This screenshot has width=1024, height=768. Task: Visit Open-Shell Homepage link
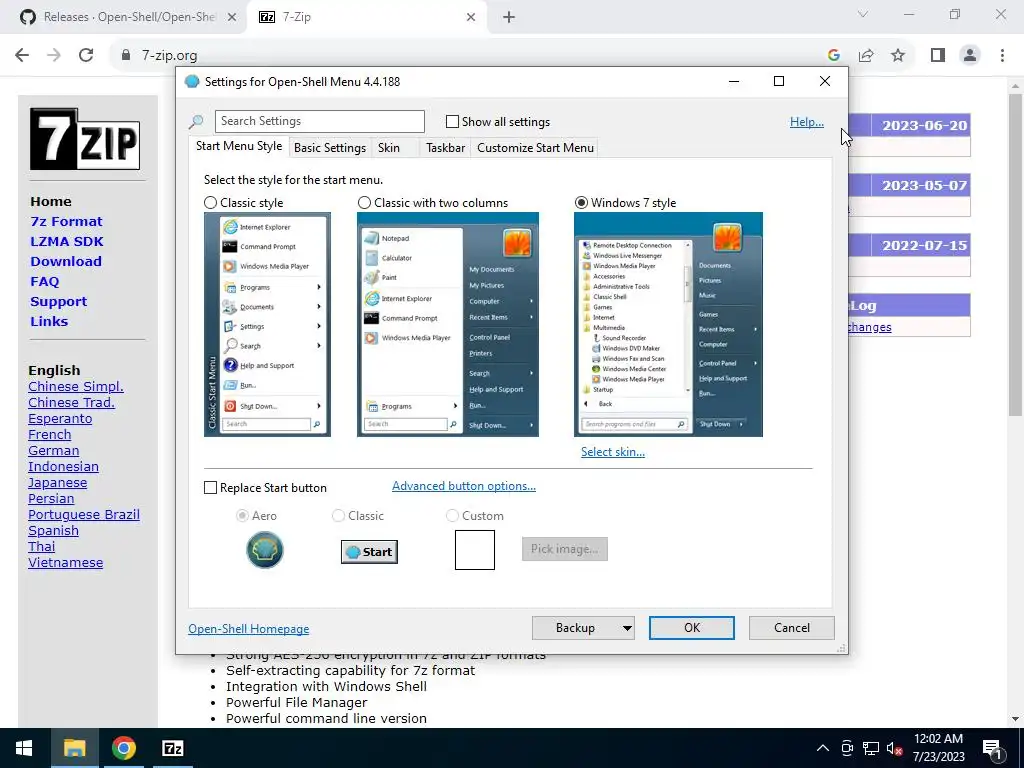249,629
